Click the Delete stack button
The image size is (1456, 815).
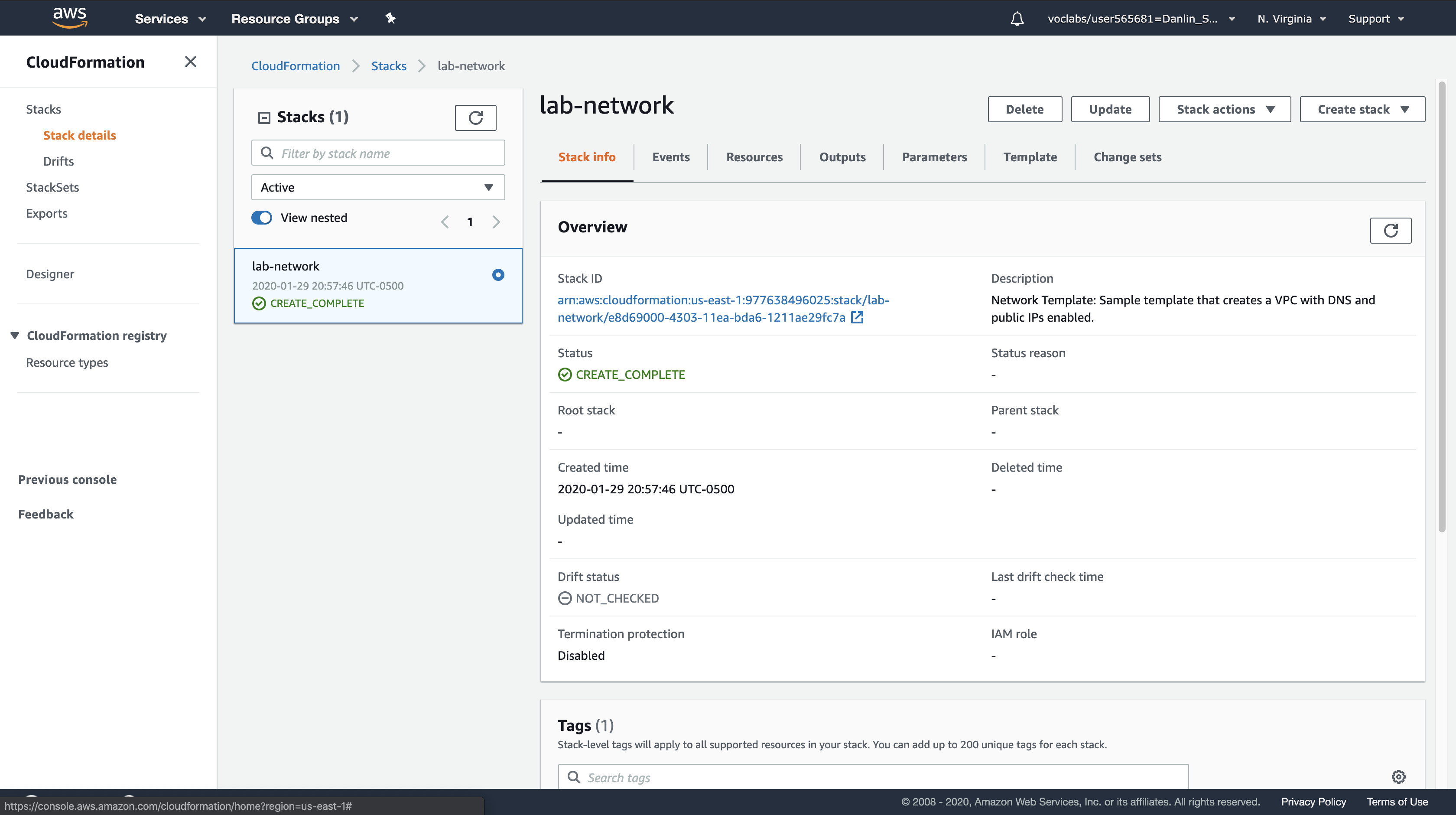(x=1024, y=109)
